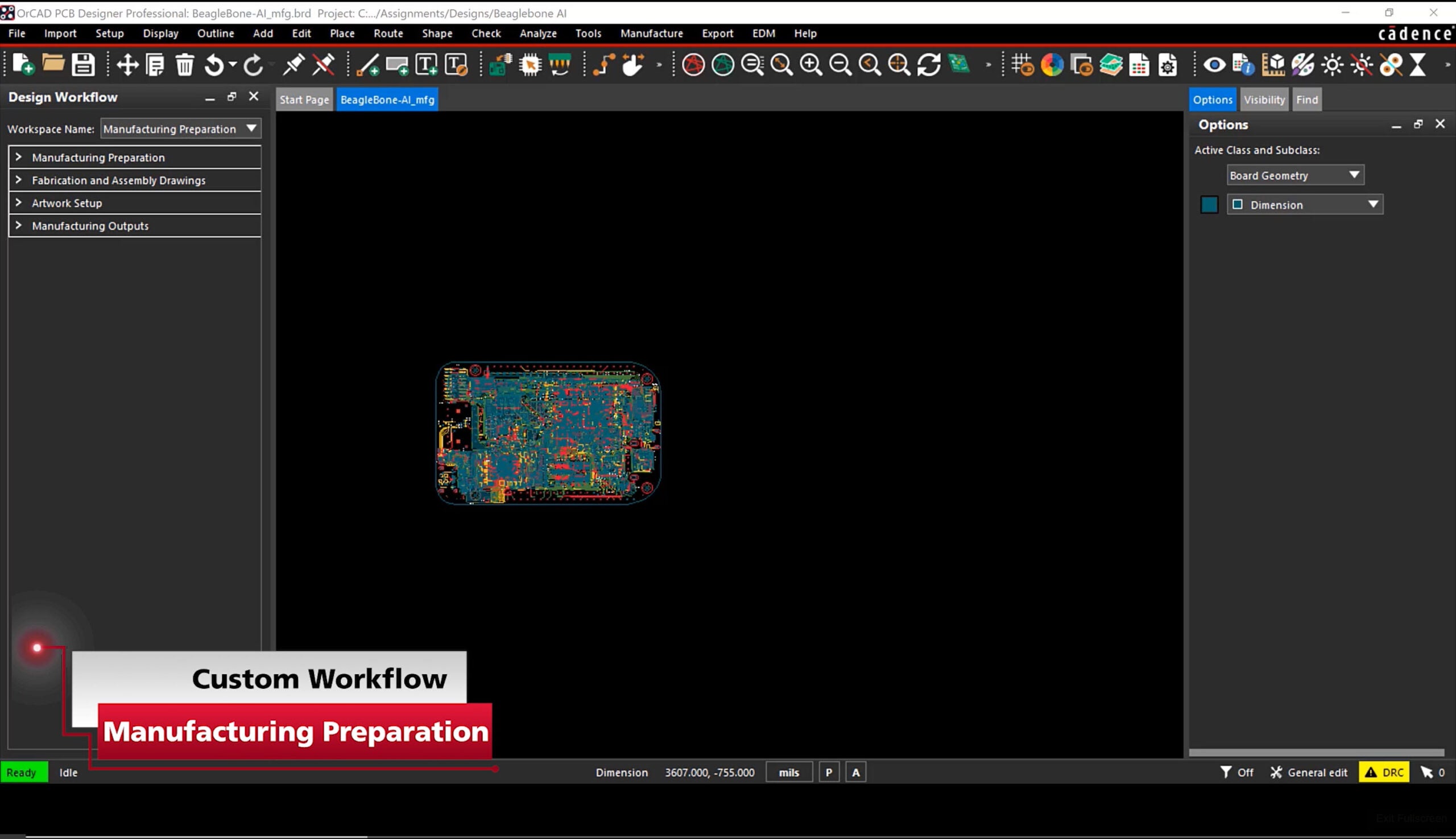Create a new design file
The image size is (1456, 839).
tap(23, 65)
